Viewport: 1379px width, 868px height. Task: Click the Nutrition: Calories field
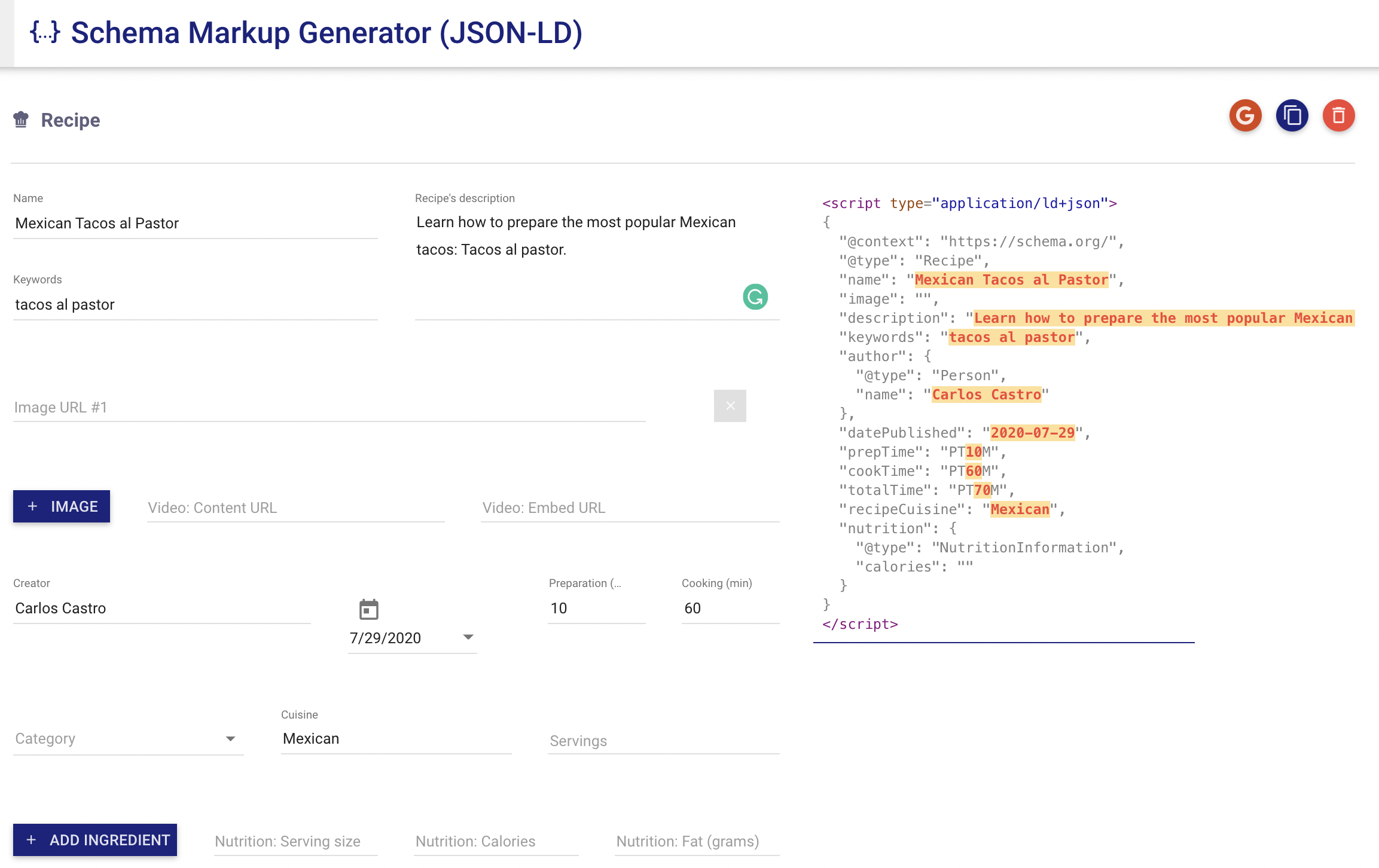496,842
